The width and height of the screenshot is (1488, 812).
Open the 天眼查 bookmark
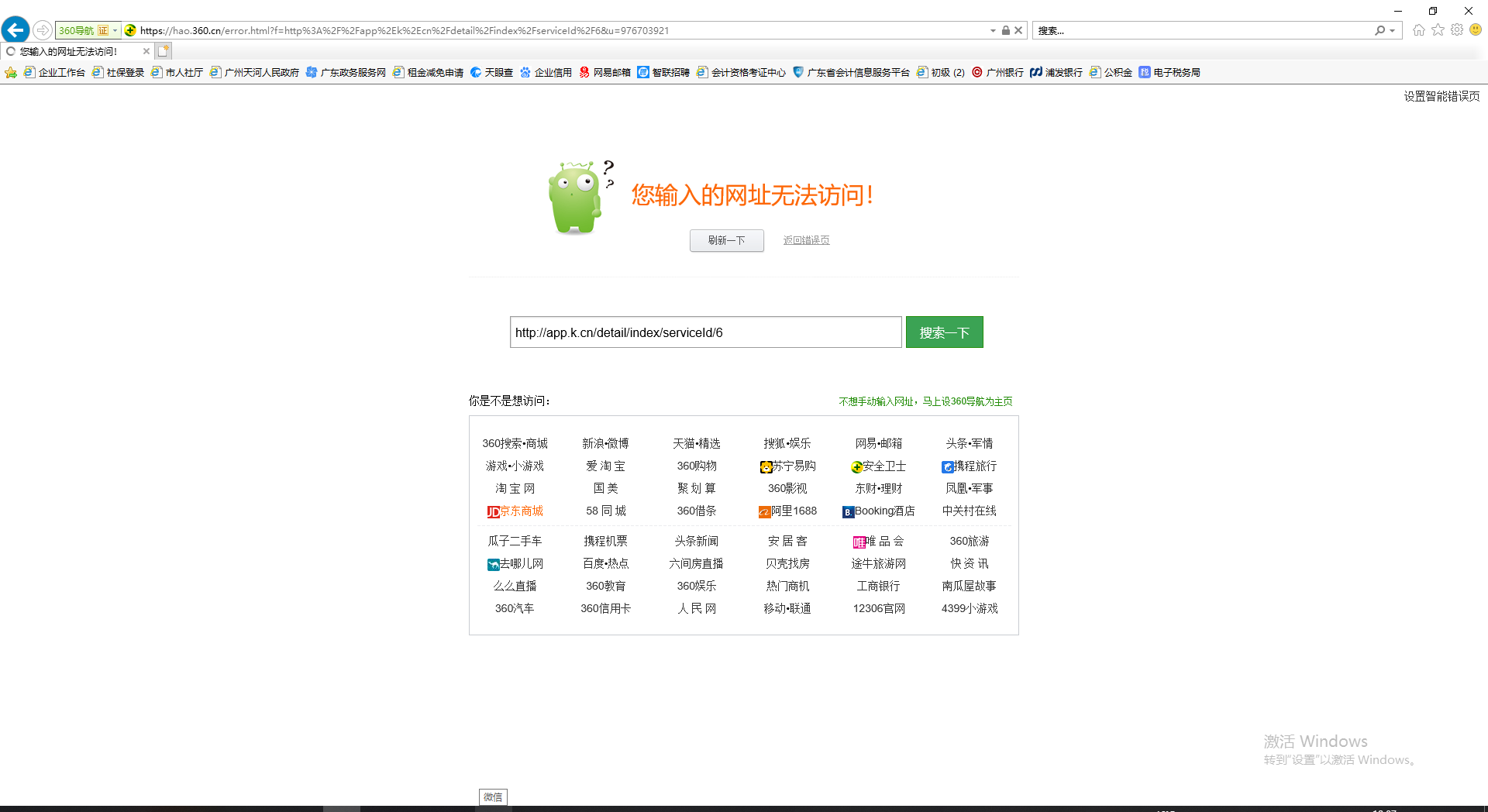pos(492,72)
